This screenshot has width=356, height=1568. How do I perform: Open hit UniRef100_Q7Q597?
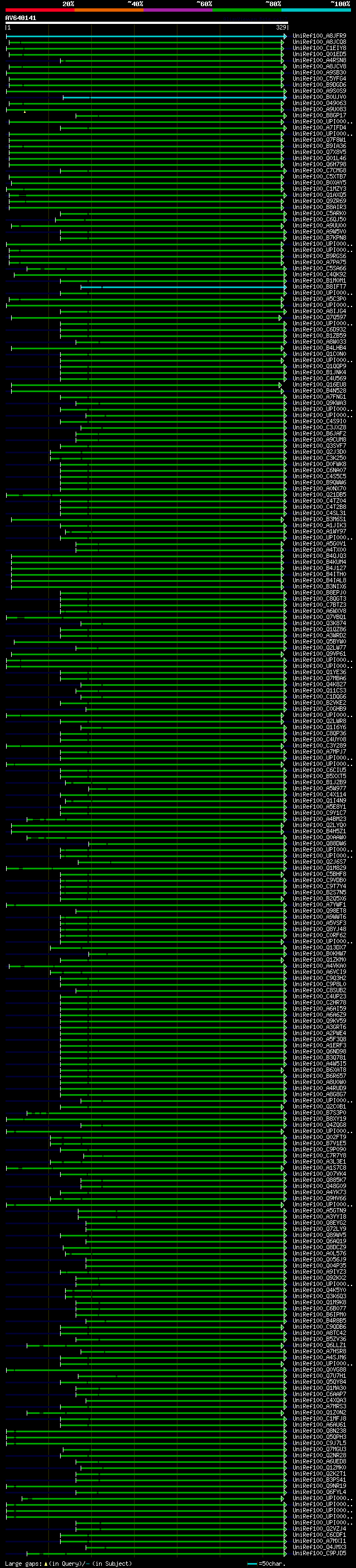point(319,317)
